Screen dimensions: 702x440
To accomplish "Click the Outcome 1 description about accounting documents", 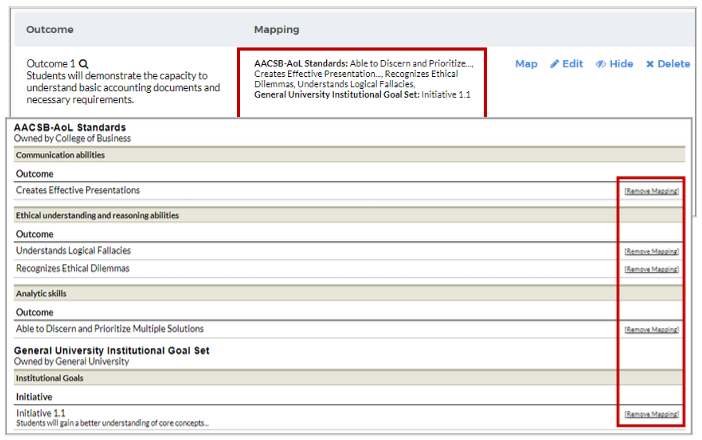I will pos(123,88).
